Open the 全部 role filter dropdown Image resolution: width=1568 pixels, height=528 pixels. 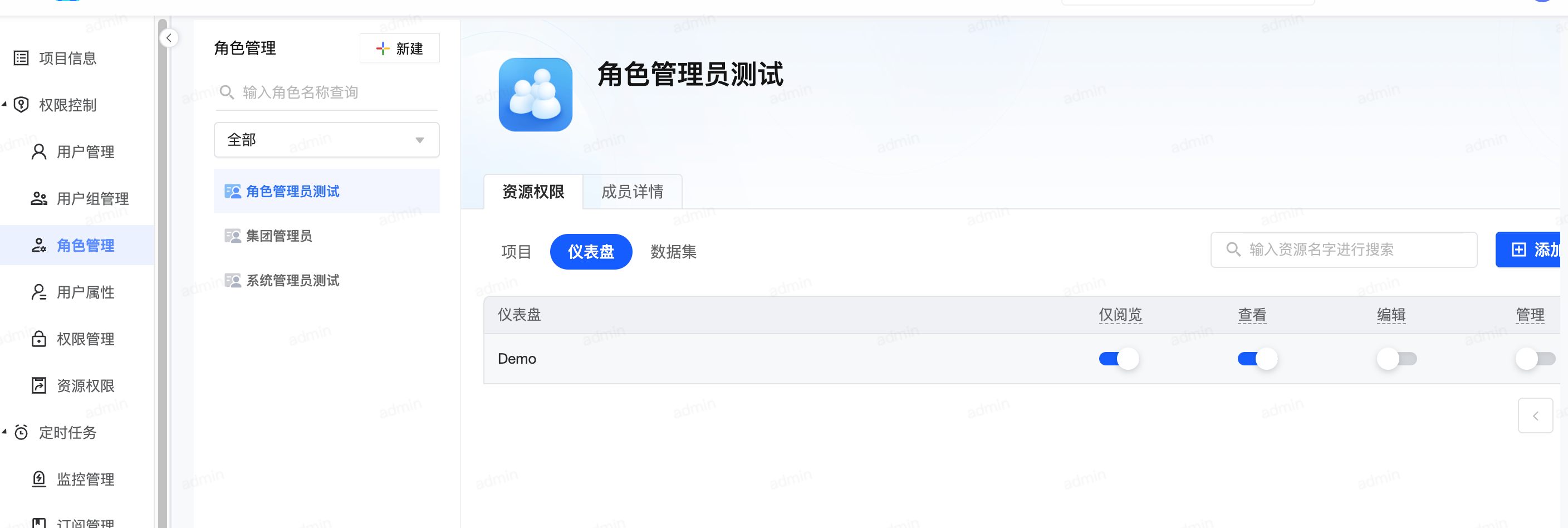tap(326, 140)
